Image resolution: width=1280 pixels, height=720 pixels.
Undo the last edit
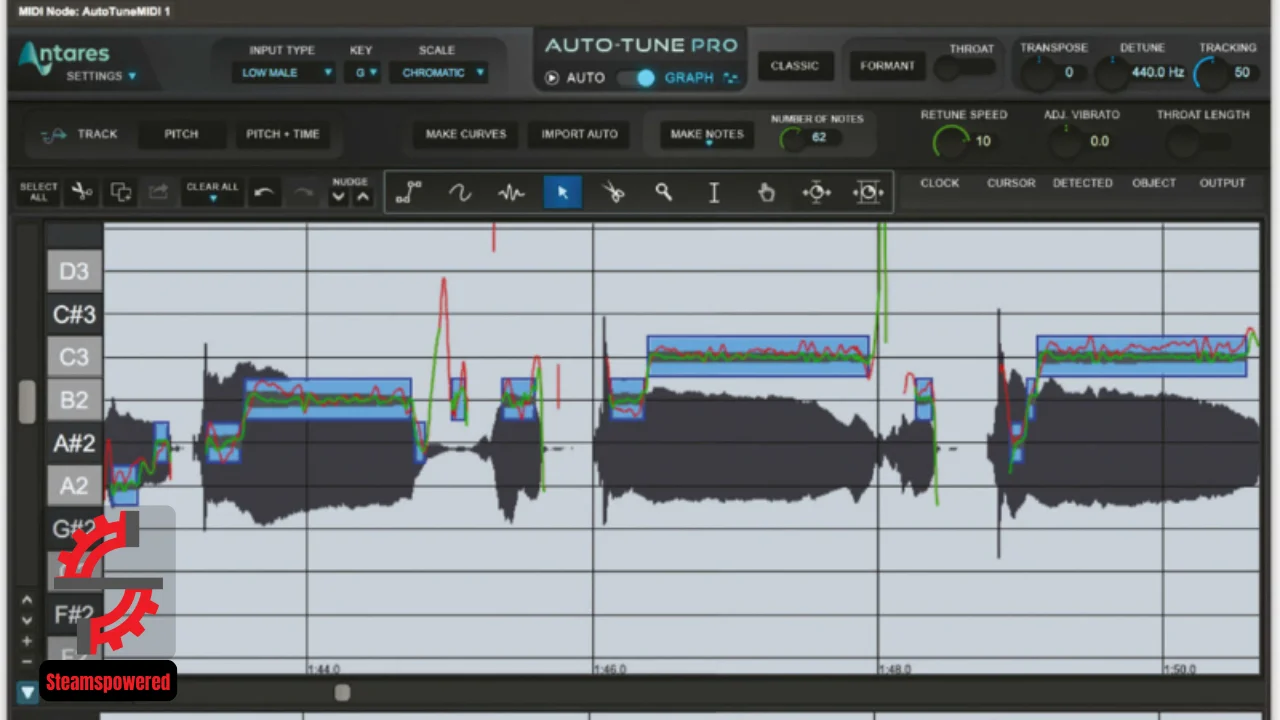(264, 192)
